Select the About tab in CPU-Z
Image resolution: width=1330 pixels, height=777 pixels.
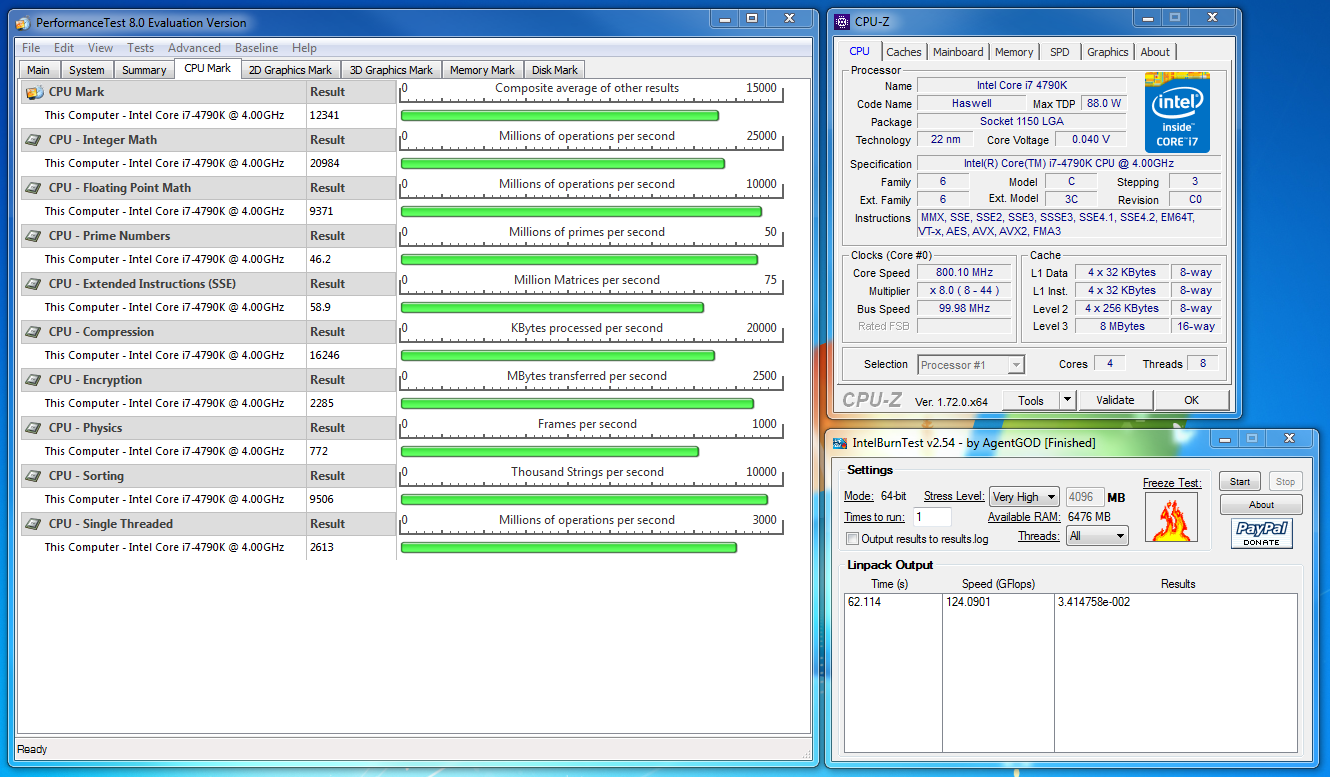1155,52
